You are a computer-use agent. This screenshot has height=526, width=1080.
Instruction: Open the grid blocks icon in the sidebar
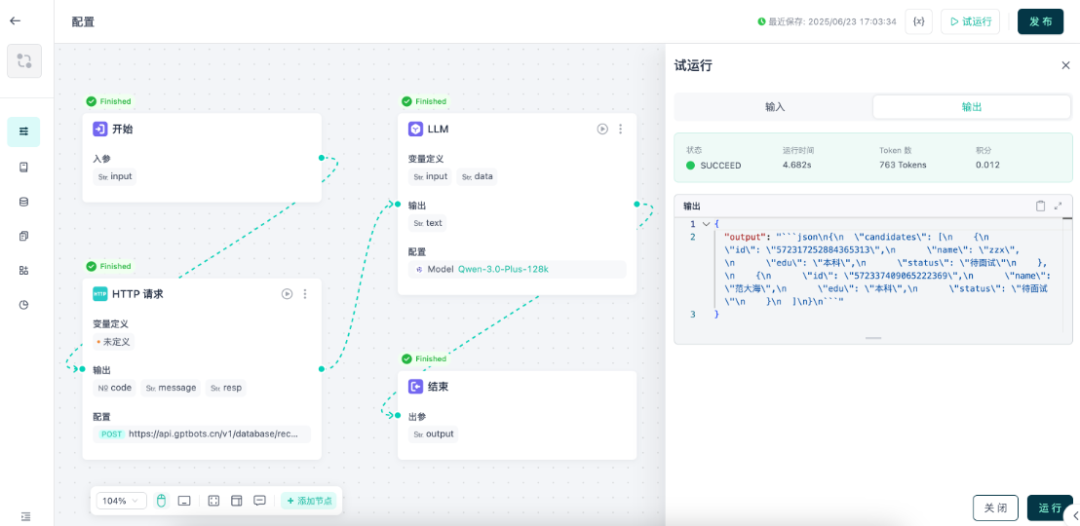23,271
